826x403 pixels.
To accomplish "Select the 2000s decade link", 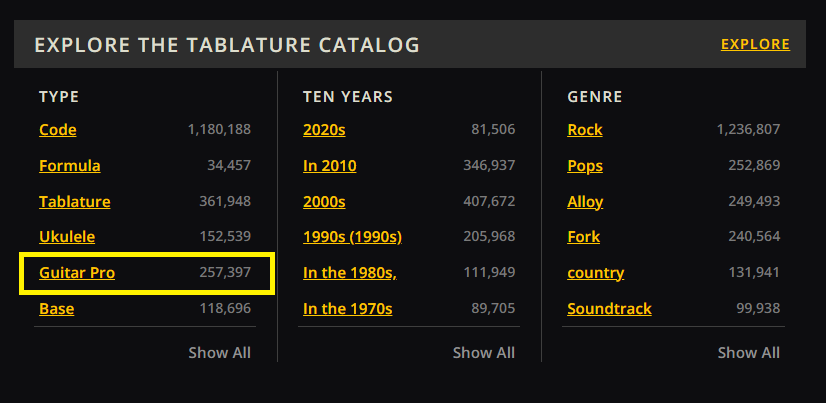I will pos(324,202).
